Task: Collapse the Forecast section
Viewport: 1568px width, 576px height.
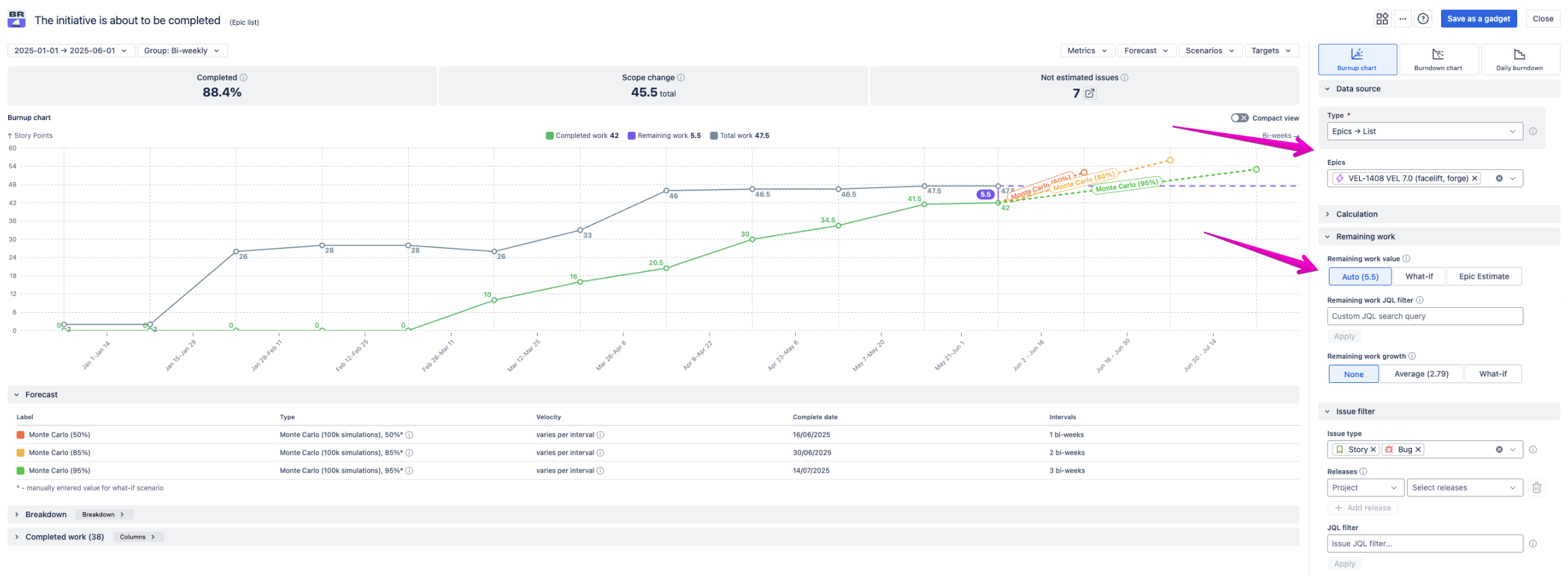Action: pos(653,395)
